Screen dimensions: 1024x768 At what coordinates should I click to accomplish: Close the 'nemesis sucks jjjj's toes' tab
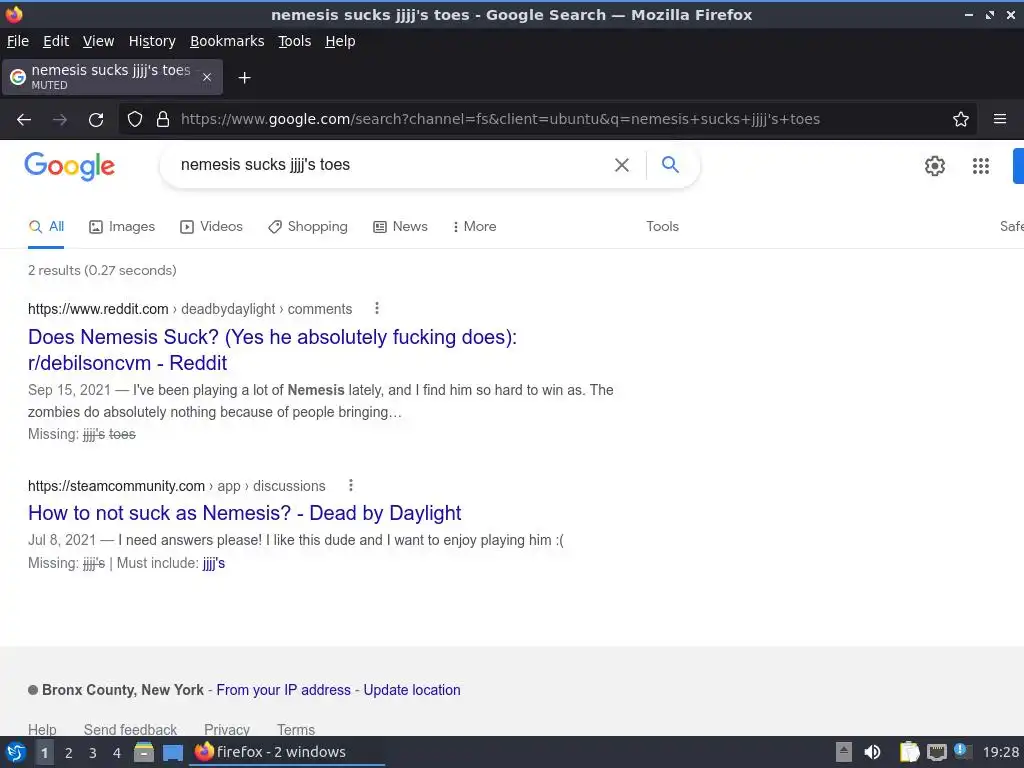207,77
